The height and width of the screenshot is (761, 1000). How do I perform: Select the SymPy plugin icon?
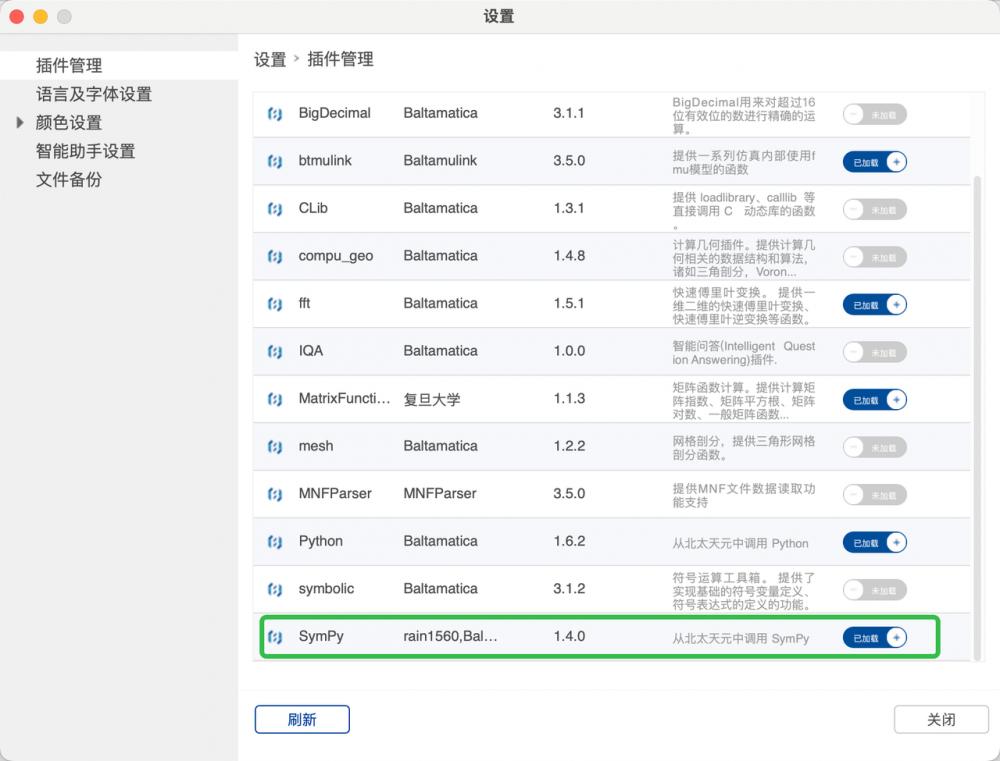pyautogui.click(x=275, y=637)
